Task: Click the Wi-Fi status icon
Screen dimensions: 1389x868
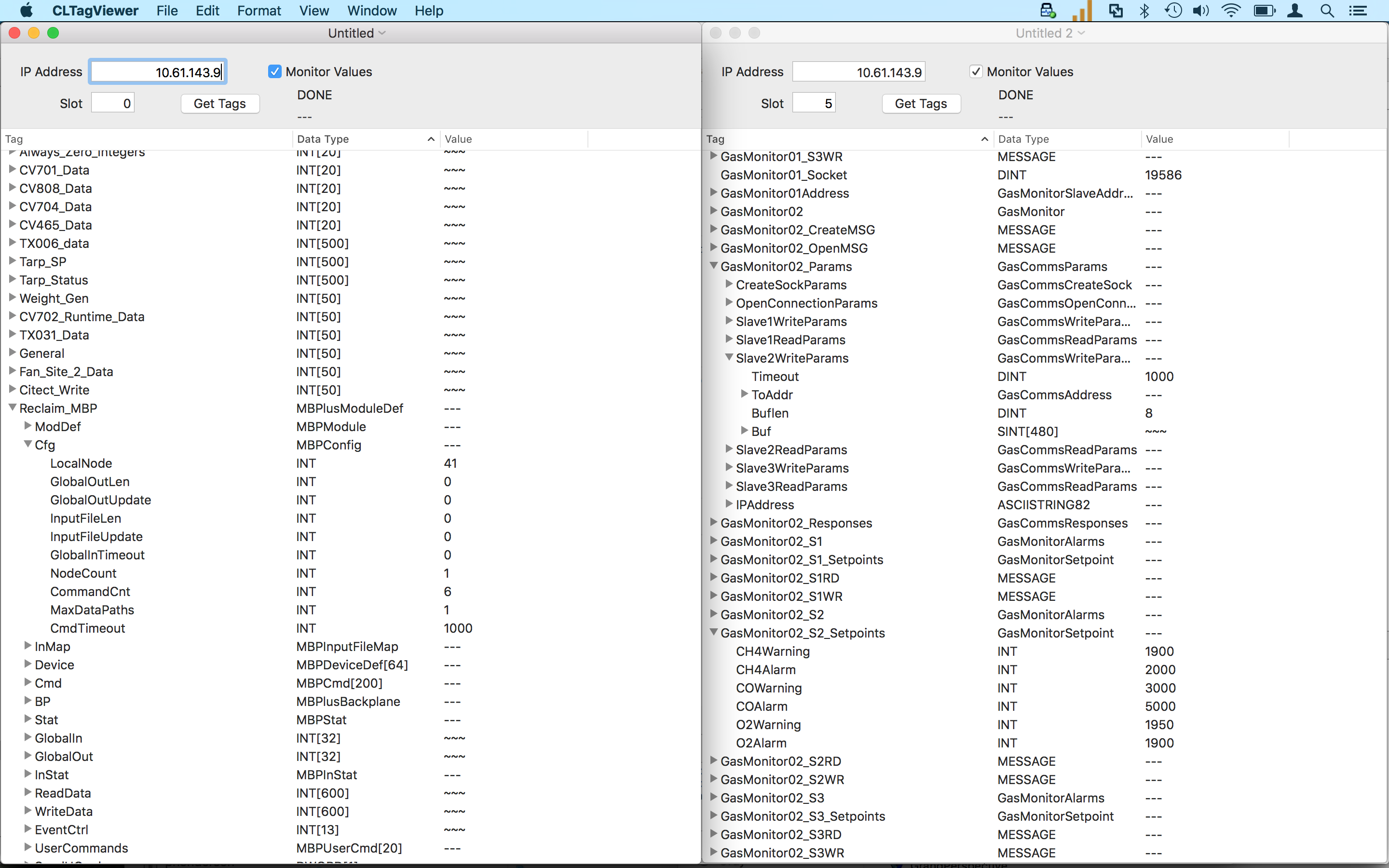Action: tap(1231, 11)
